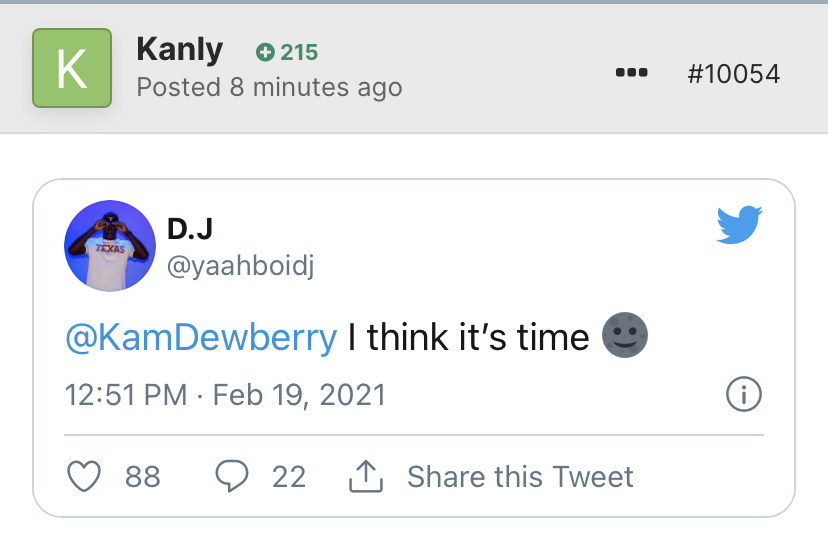Open the Kanly username profile link
Screen dimensions: 828x546
coord(180,50)
